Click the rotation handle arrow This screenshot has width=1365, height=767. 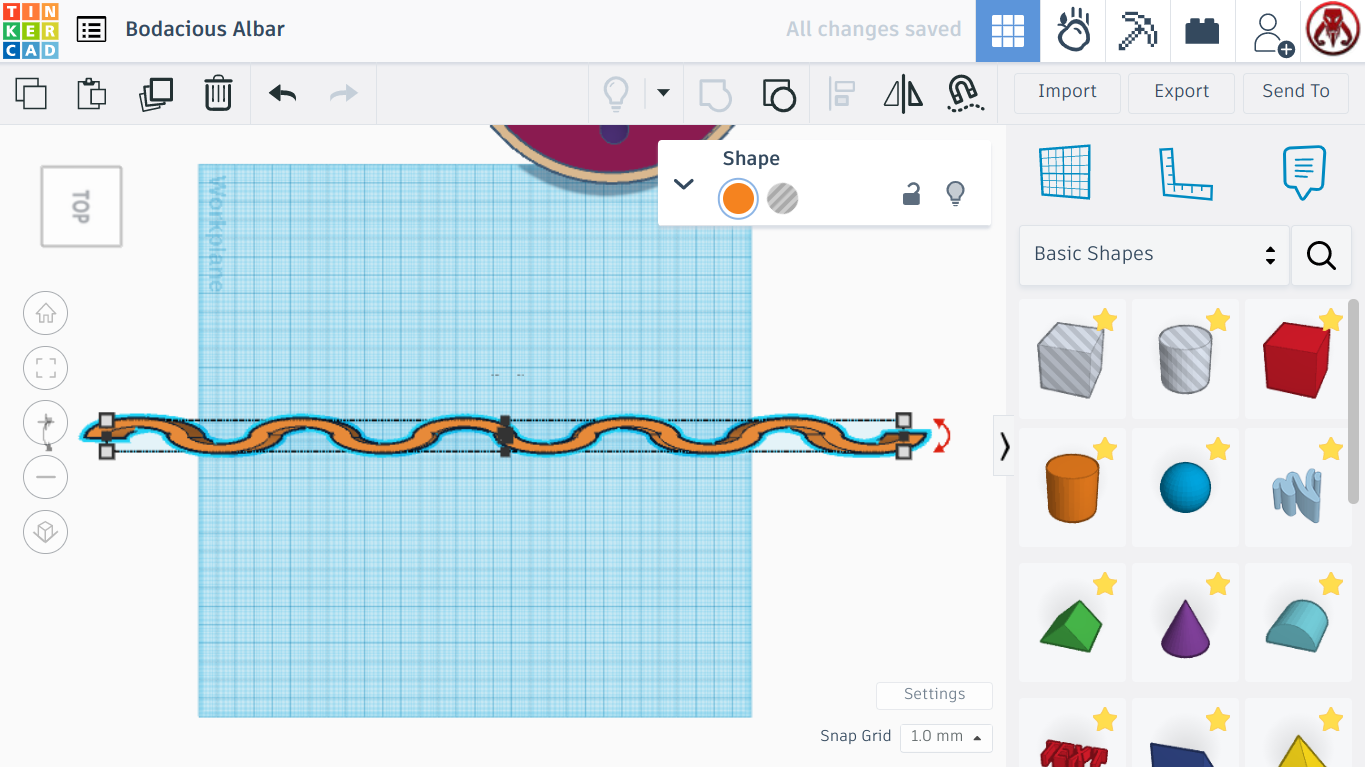point(940,436)
